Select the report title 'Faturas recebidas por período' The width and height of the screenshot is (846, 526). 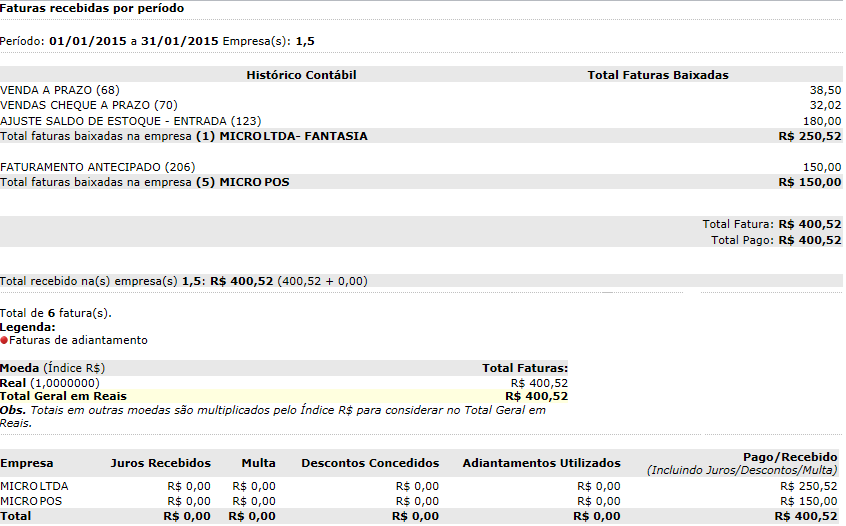(92, 8)
